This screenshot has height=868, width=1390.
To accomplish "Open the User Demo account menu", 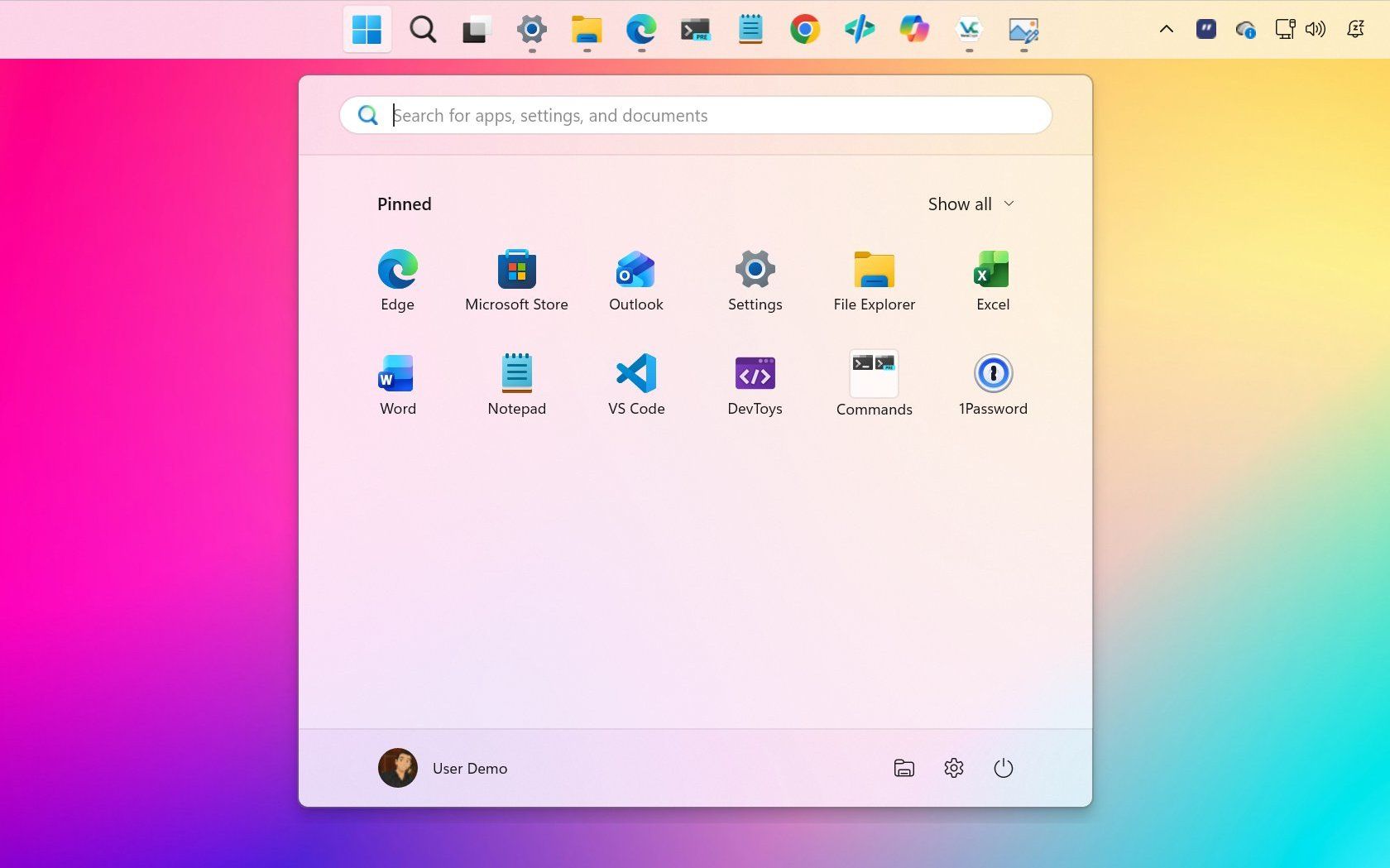I will pyautogui.click(x=443, y=768).
